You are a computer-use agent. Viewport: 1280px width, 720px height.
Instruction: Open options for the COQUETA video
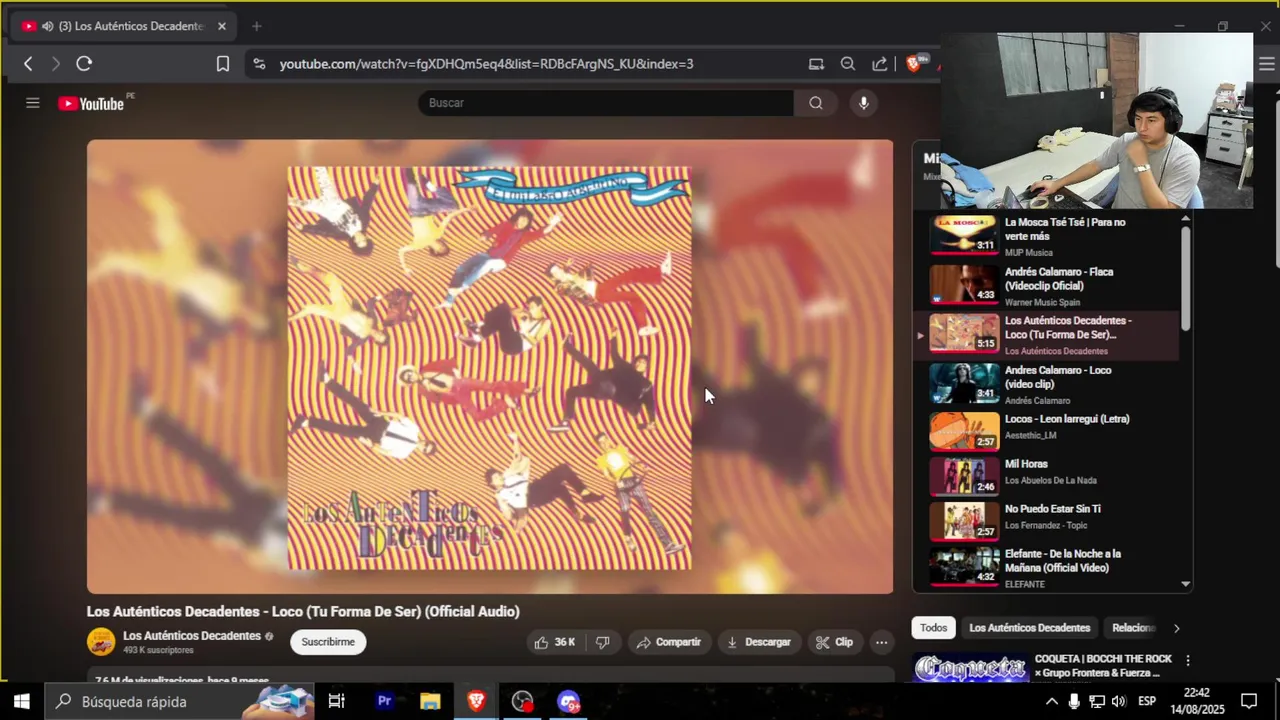click(x=1188, y=661)
